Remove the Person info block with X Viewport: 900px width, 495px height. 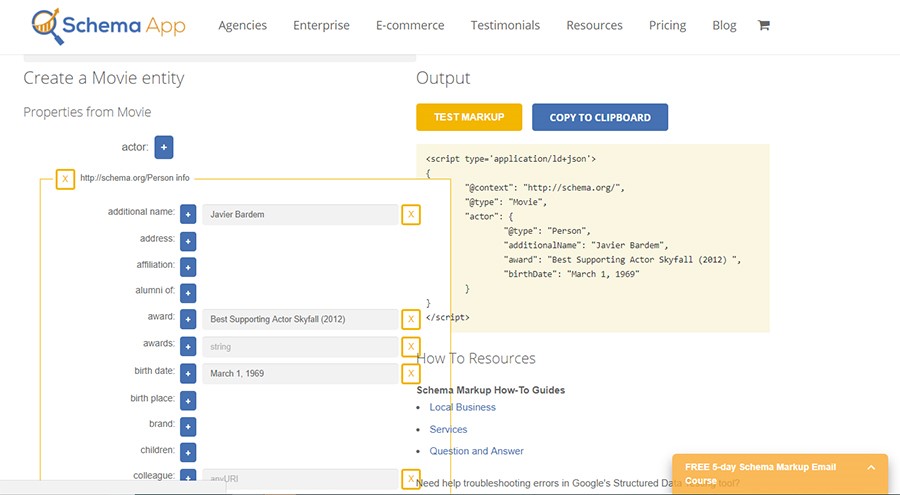pyautogui.click(x=65, y=179)
